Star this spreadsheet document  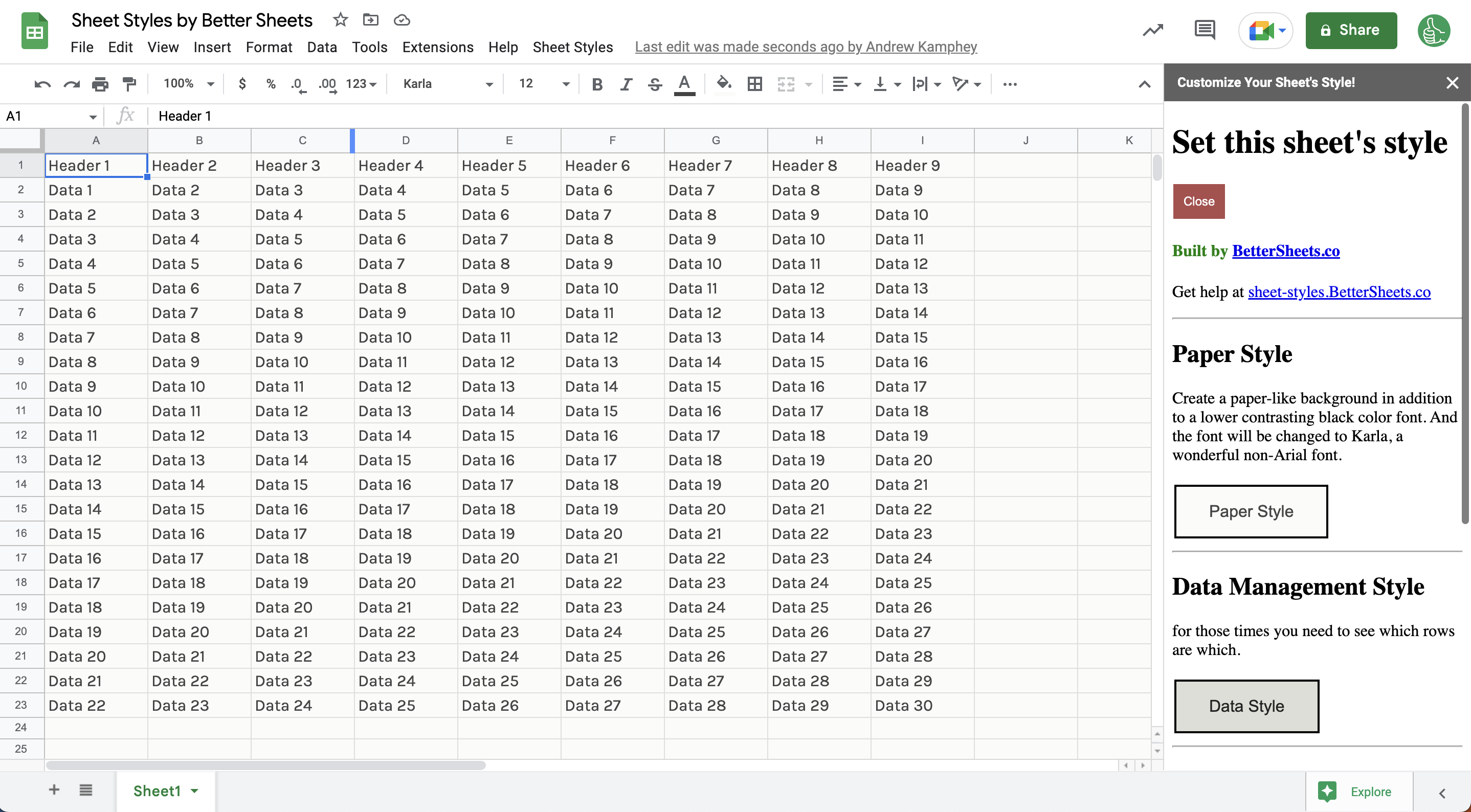pos(340,20)
